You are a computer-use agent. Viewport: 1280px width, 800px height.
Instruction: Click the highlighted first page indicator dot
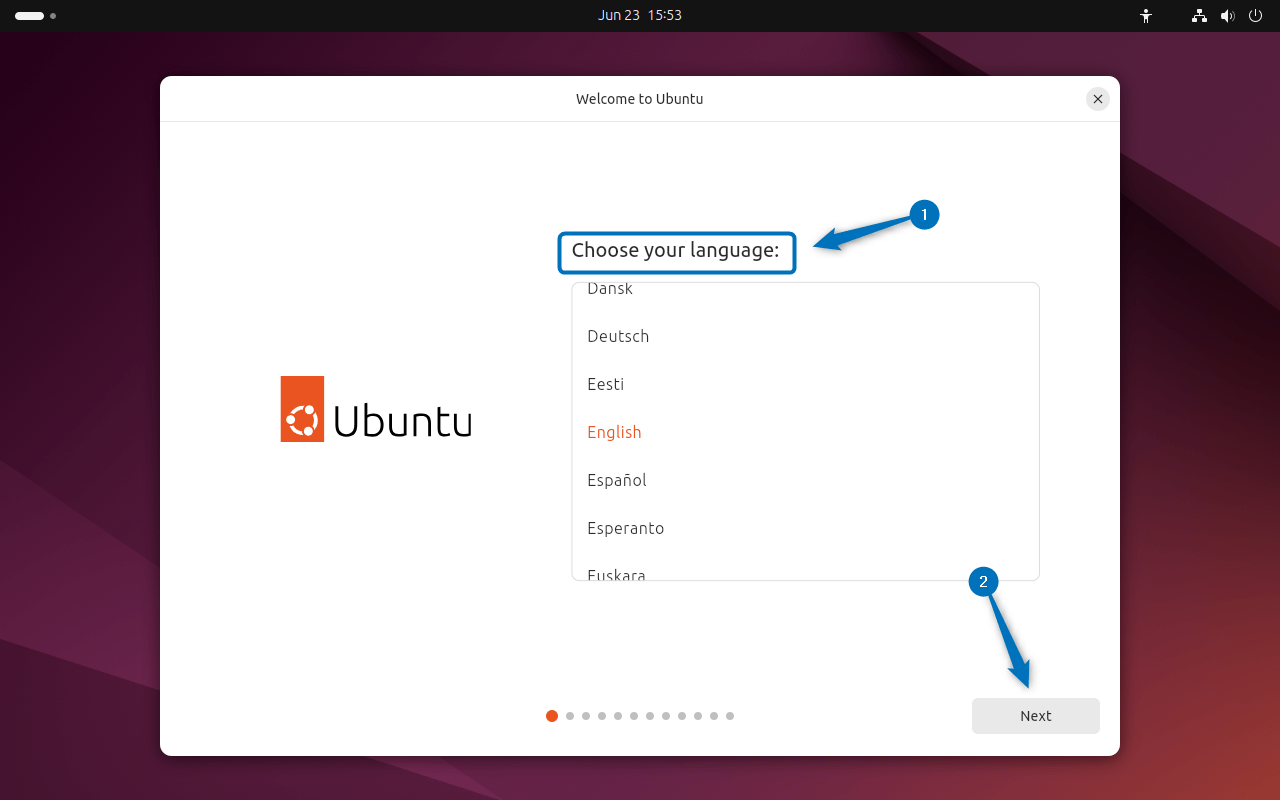pyautogui.click(x=552, y=716)
